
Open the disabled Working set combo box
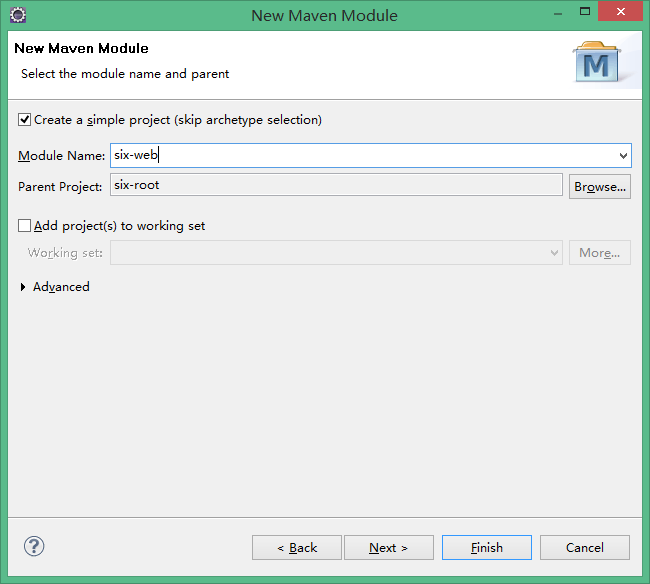336,252
